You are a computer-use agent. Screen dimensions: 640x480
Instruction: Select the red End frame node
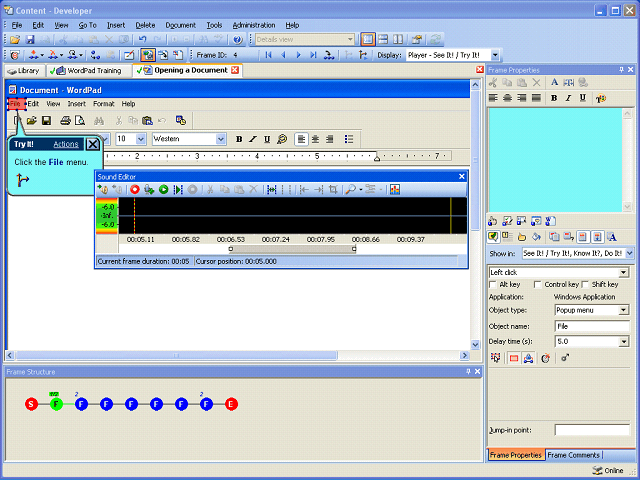(x=231, y=404)
